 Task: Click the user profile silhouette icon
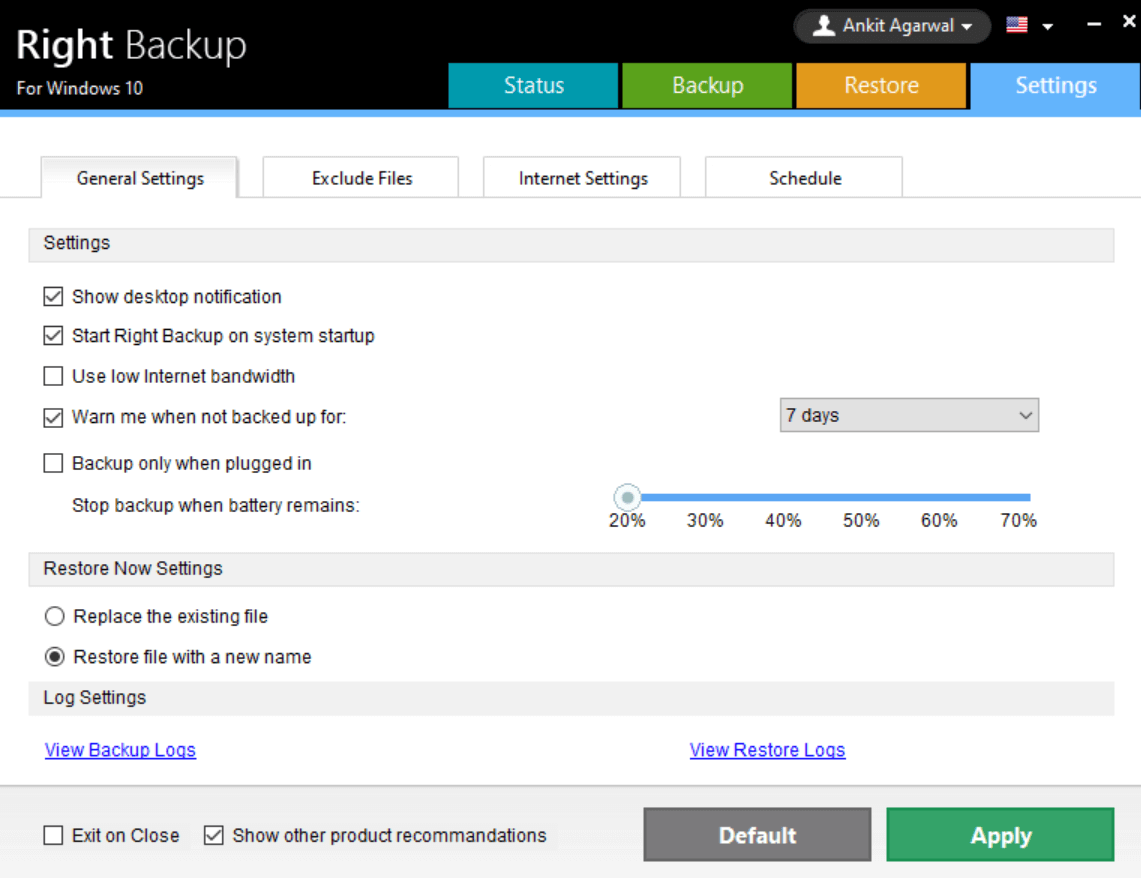[x=823, y=26]
